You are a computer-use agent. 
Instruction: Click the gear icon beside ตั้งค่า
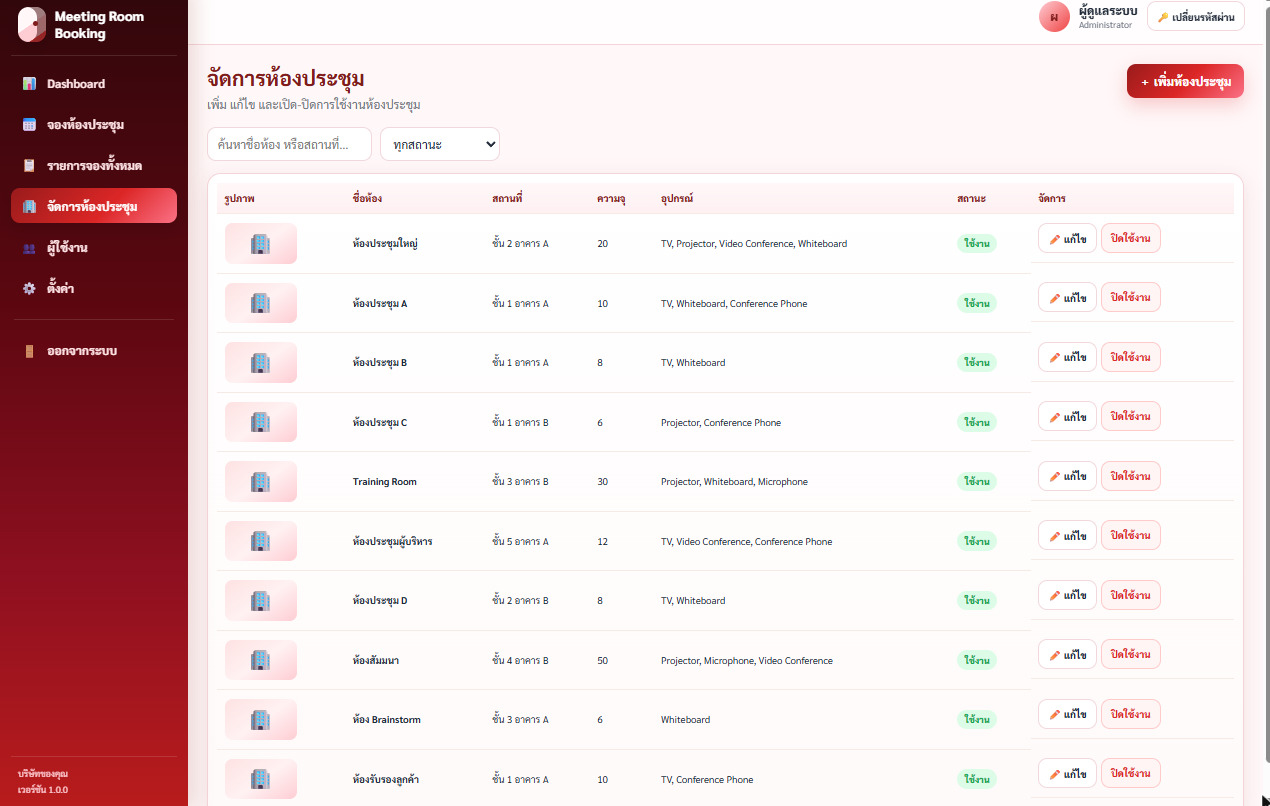[30, 288]
